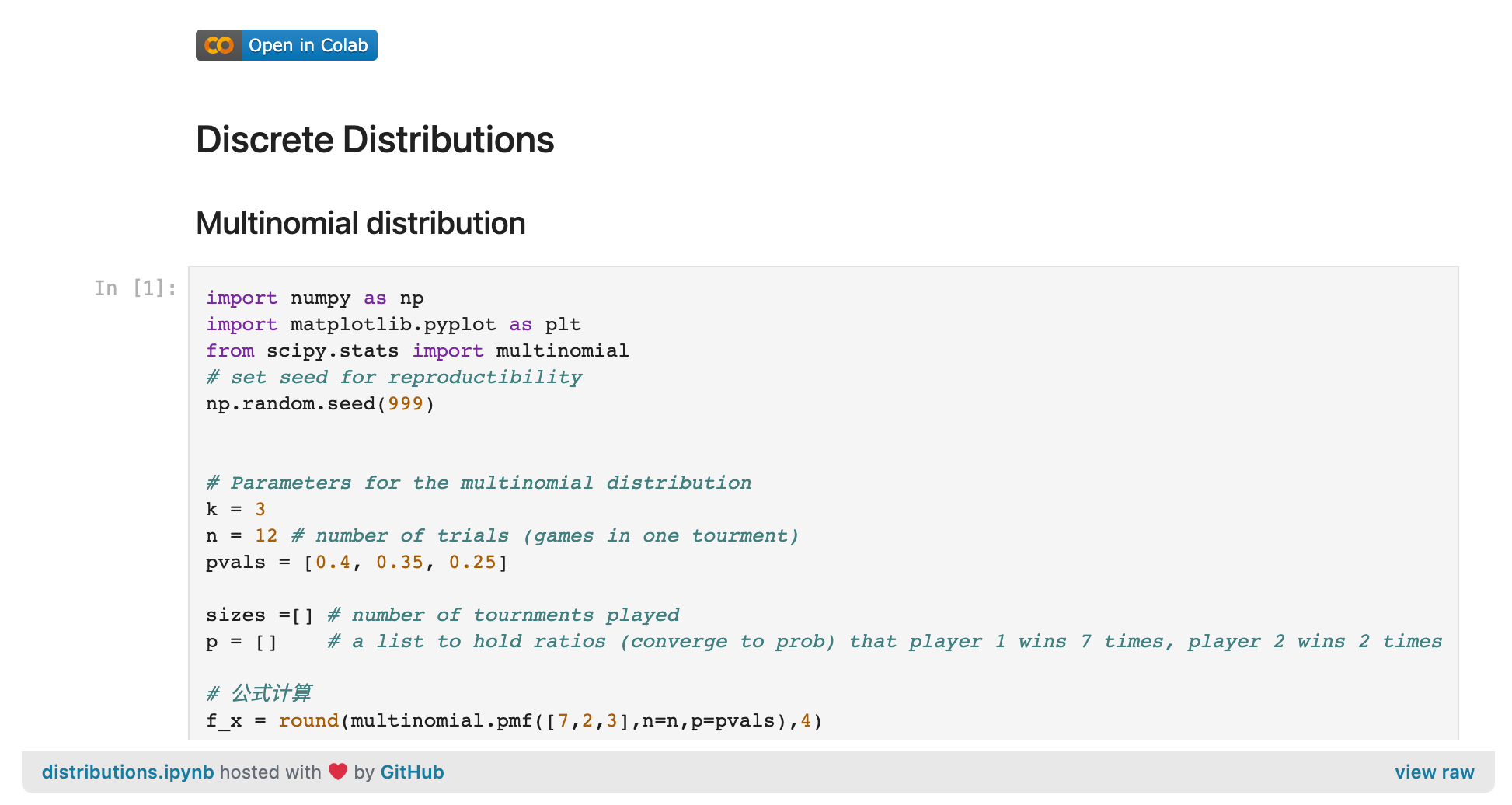Follow the GitHub link in the footer
This screenshot has height=805, width=1512.
pos(412,772)
